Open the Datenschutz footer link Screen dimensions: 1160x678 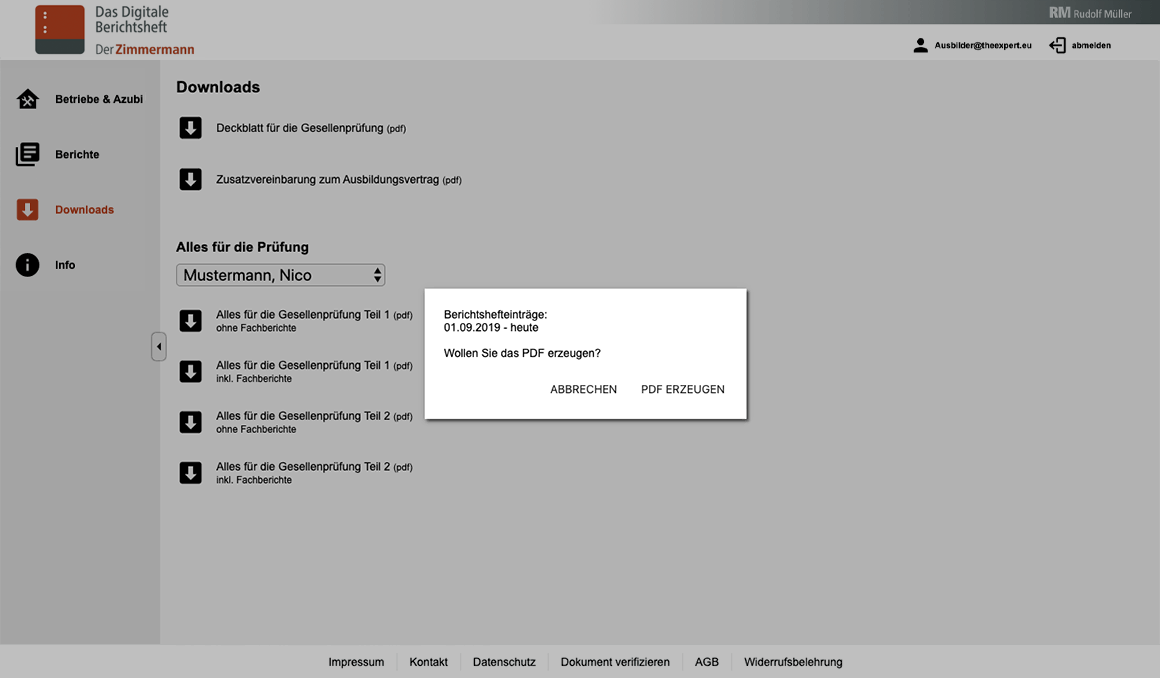(x=504, y=661)
